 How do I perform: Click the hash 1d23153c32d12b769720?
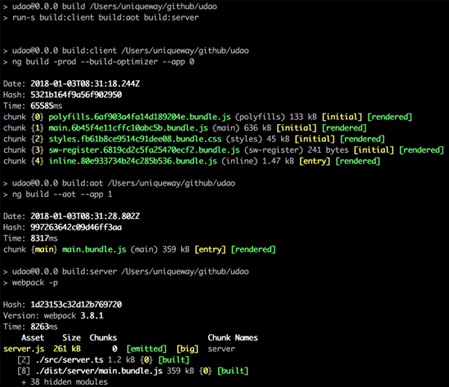point(76,305)
